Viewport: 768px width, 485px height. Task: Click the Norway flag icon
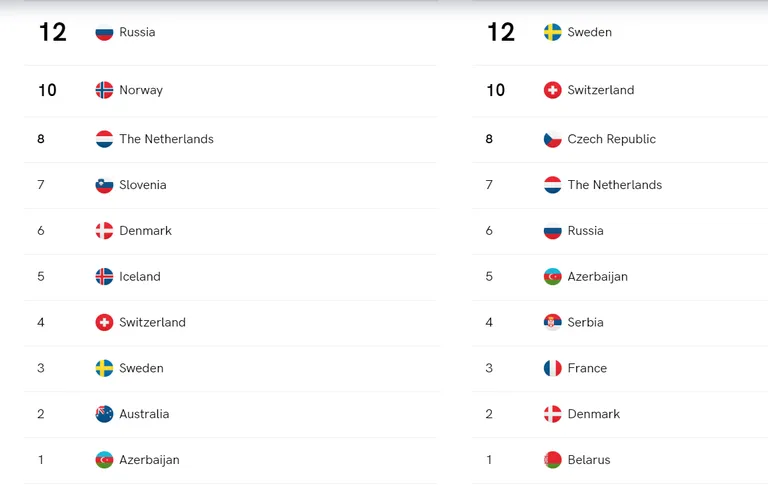coord(104,90)
